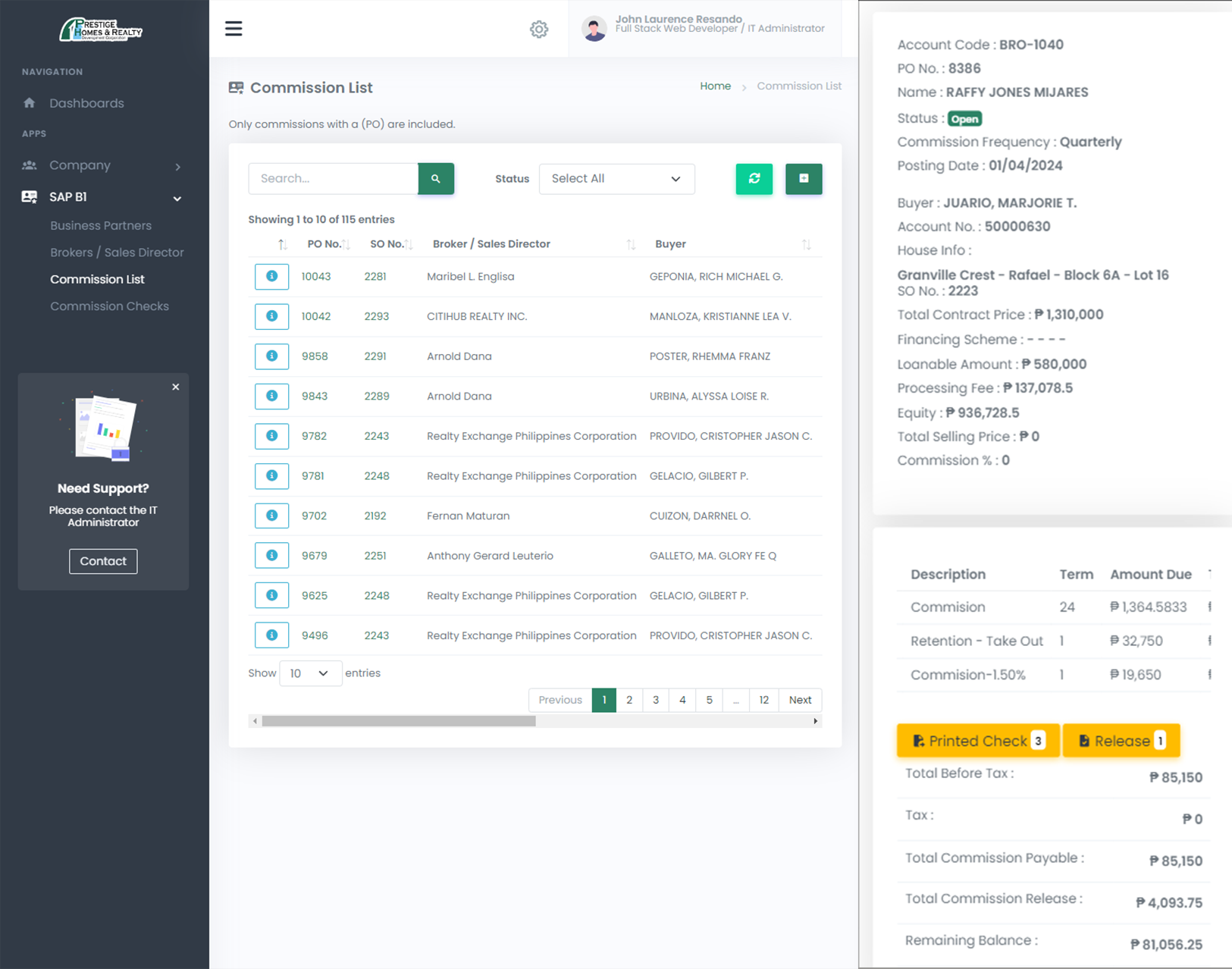This screenshot has width=1232, height=969.
Task: Click the hamburger menu icon
Action: coord(234,29)
